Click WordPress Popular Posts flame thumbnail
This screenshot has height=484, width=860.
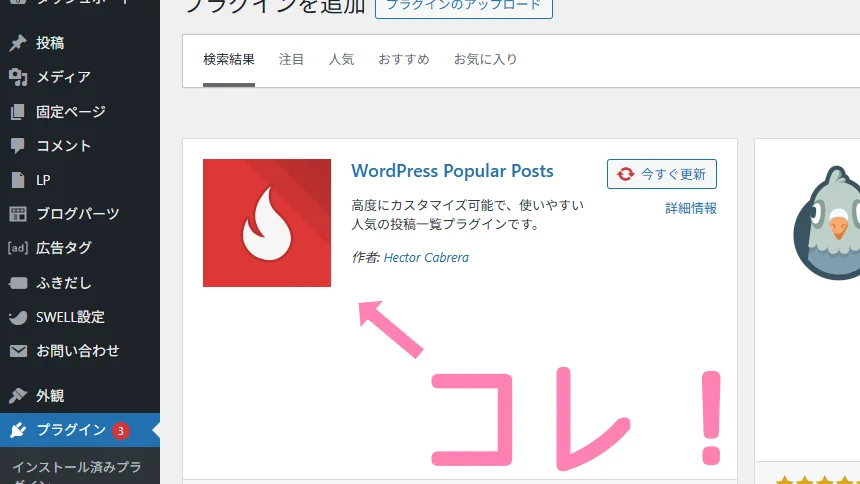tap(267, 223)
